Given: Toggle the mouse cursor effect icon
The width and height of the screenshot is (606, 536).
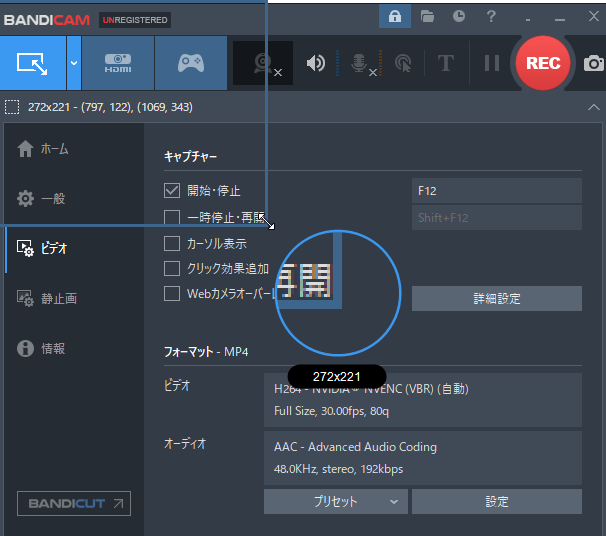Looking at the screenshot, I should pos(403,63).
